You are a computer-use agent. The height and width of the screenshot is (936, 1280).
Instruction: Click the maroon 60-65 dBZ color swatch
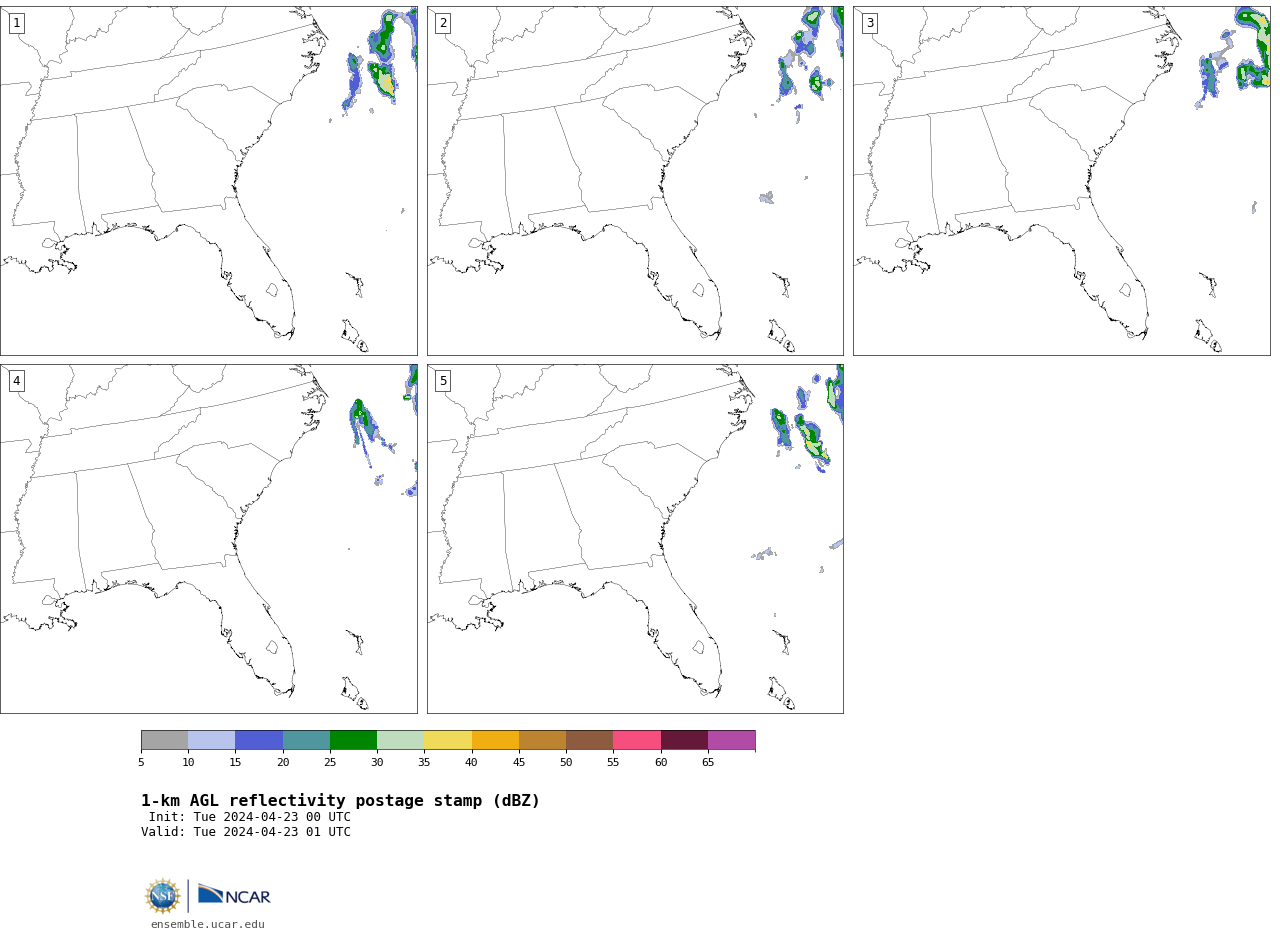pyautogui.click(x=684, y=740)
